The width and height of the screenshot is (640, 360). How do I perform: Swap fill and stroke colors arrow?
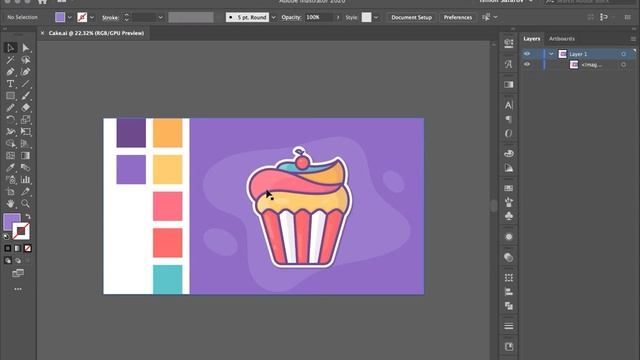pos(28,216)
